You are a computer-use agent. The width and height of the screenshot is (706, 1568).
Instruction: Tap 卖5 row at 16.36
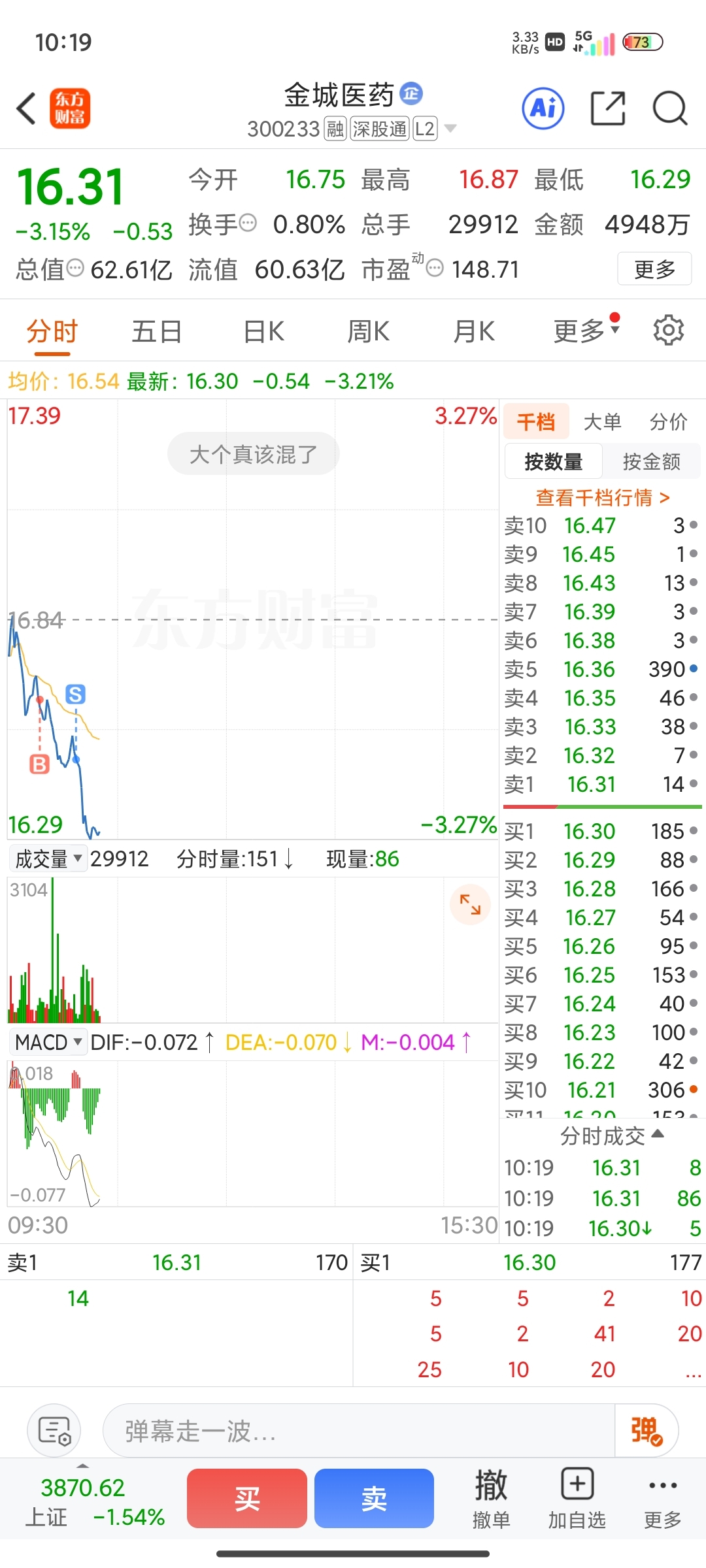(x=601, y=669)
